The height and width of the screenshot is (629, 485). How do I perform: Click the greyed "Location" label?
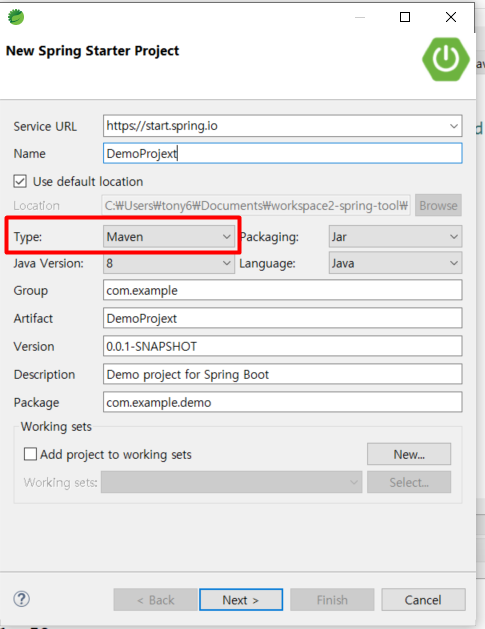pyautogui.click(x=36, y=206)
